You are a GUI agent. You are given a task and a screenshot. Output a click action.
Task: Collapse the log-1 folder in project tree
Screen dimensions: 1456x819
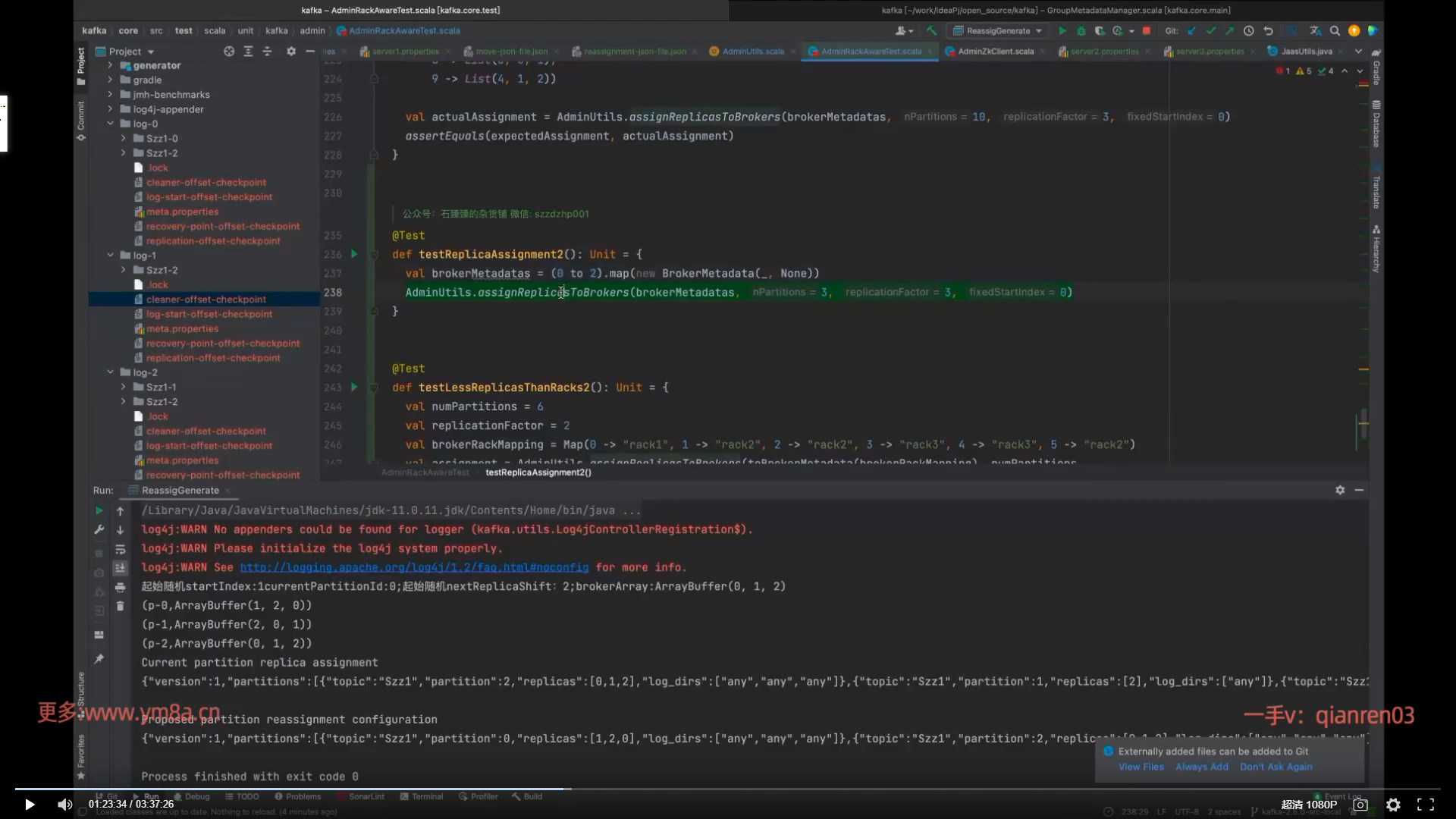[x=111, y=256]
